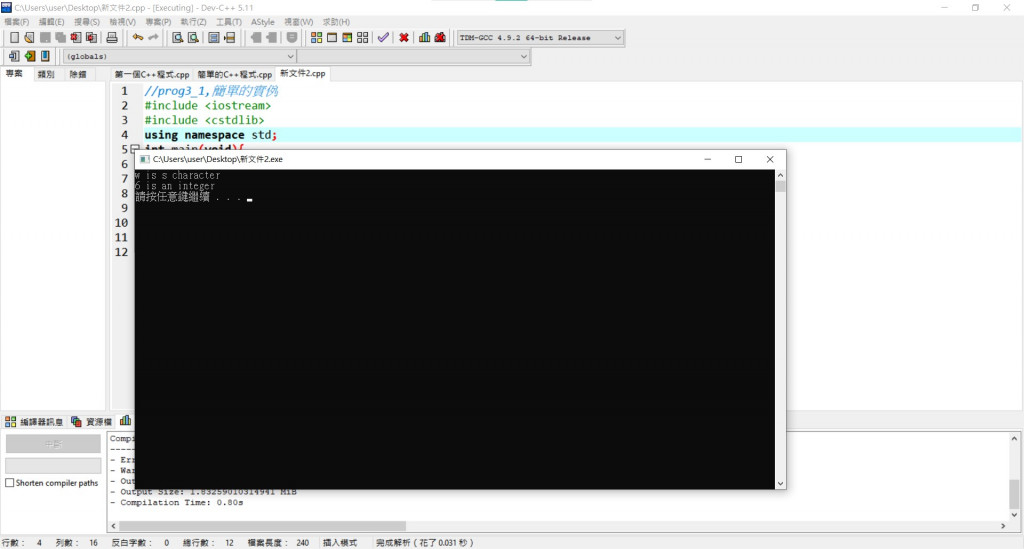Open the (globals) scope dropdown

(x=180, y=56)
